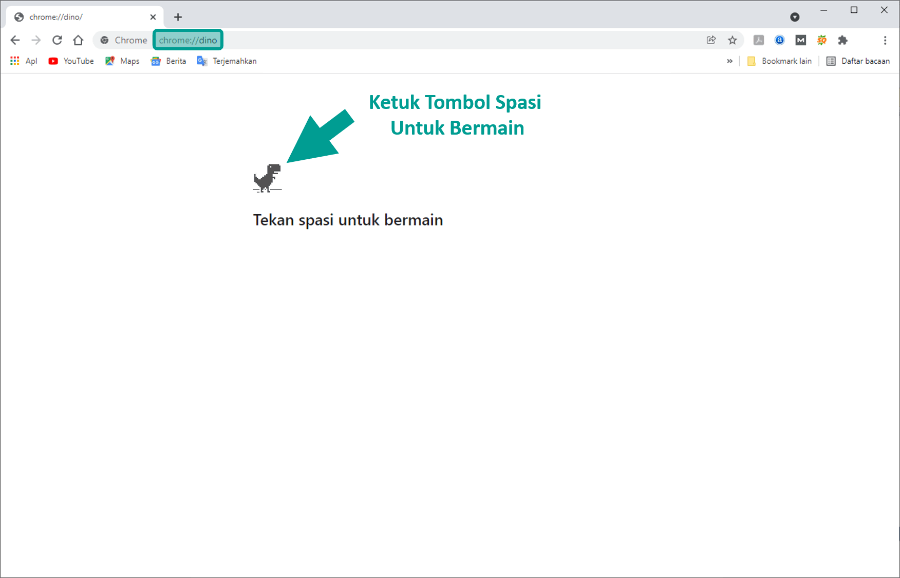Bookmark this tab with the star

click(732, 40)
